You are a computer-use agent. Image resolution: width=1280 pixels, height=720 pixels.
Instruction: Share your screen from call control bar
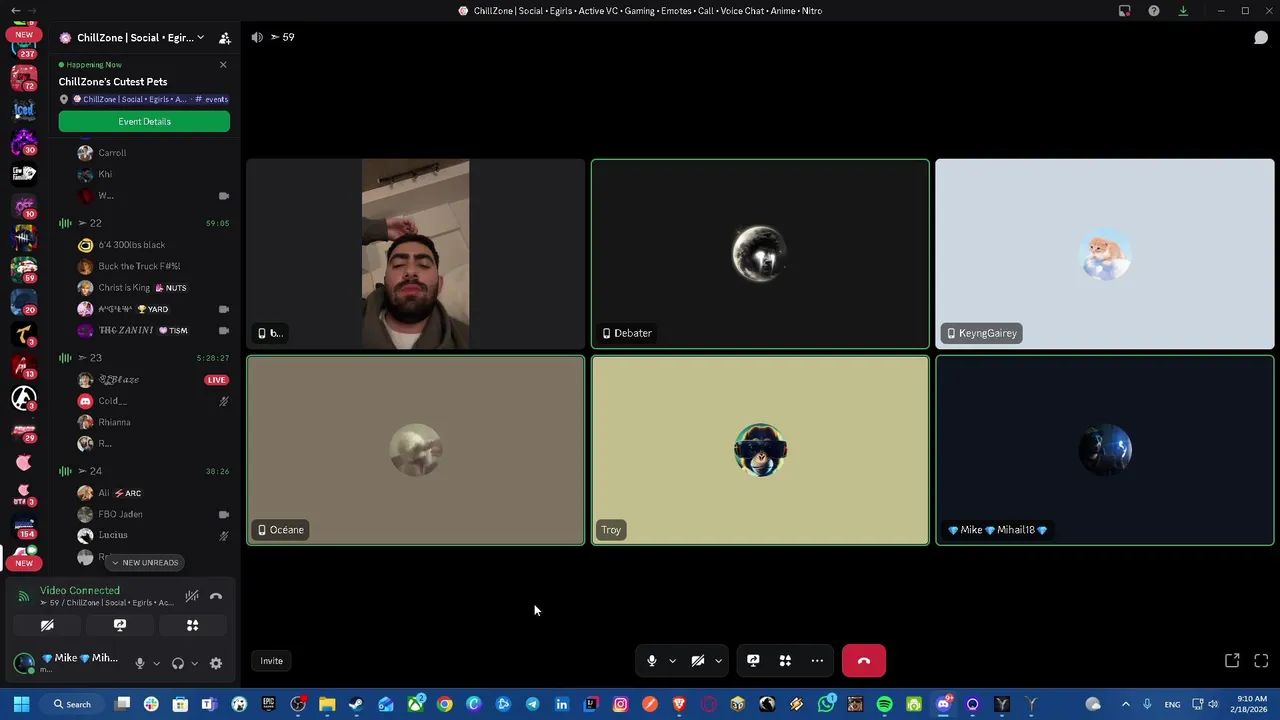(753, 661)
